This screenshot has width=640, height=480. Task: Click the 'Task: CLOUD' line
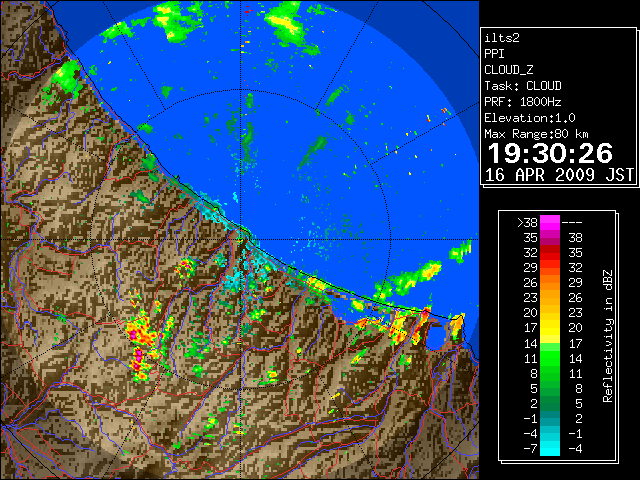click(x=523, y=86)
